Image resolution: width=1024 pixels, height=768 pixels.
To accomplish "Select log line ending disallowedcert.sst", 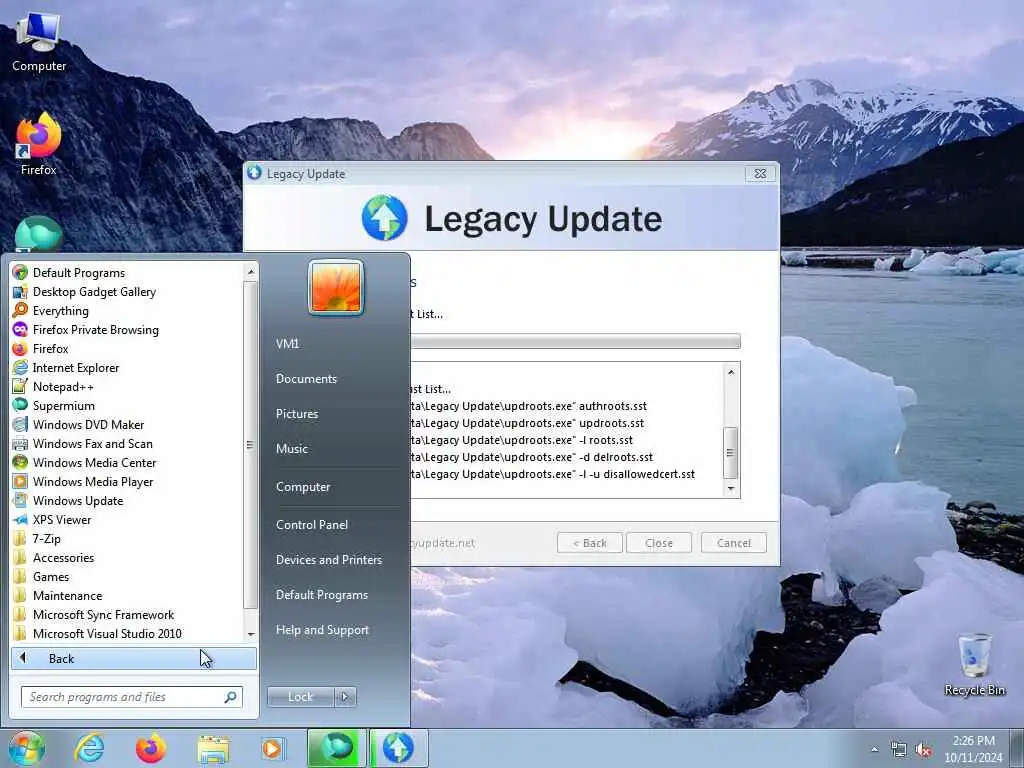I will point(552,474).
